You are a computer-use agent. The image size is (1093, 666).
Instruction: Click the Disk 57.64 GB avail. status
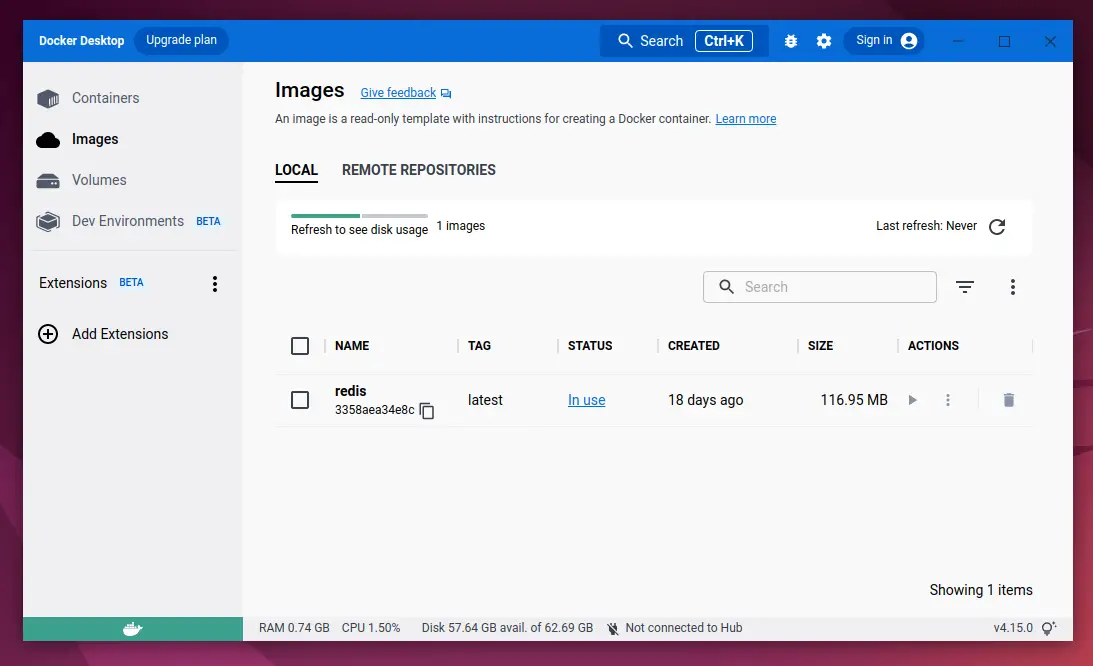[507, 628]
